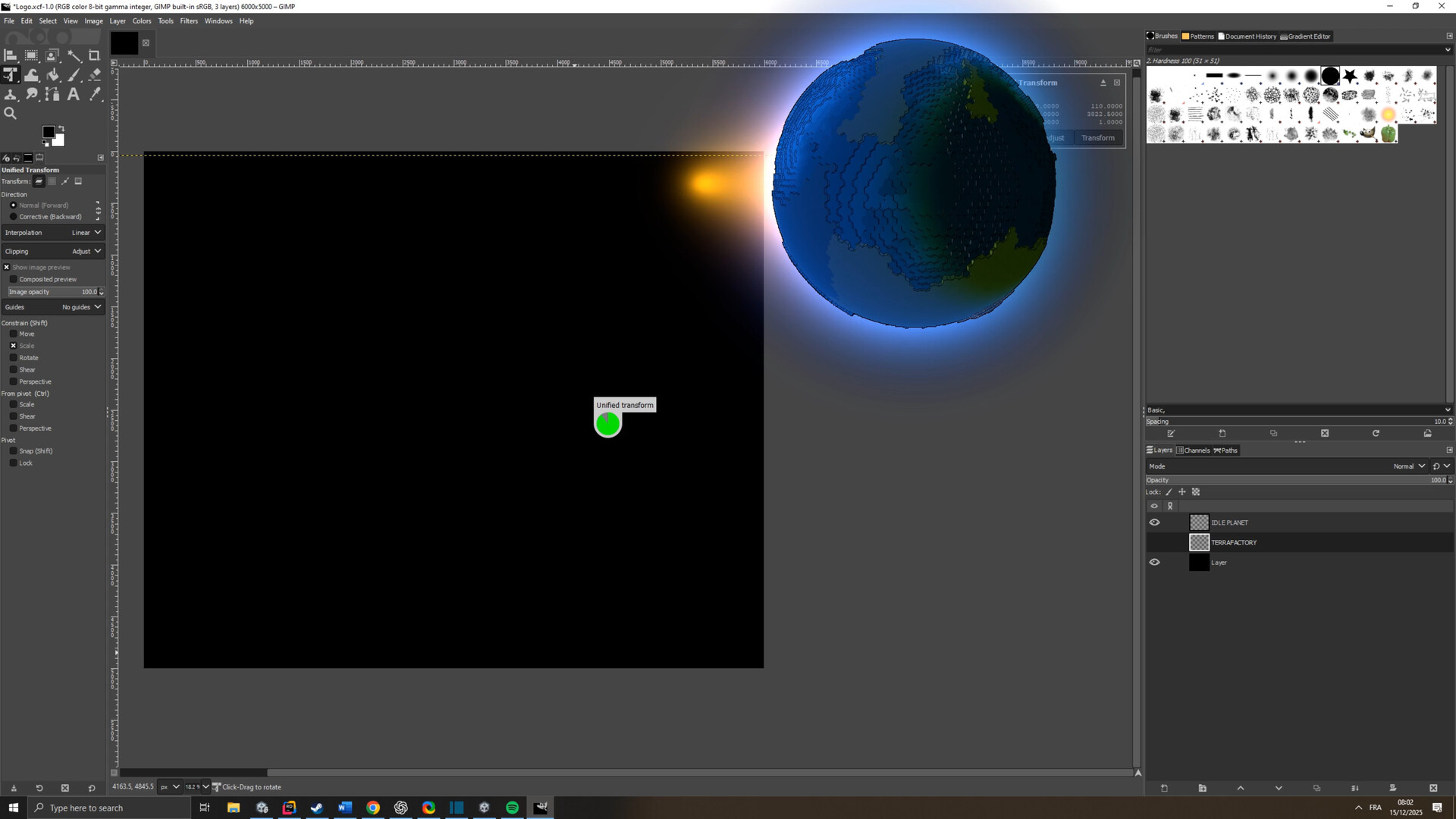
Task: Open the Filters menu
Action: click(189, 20)
